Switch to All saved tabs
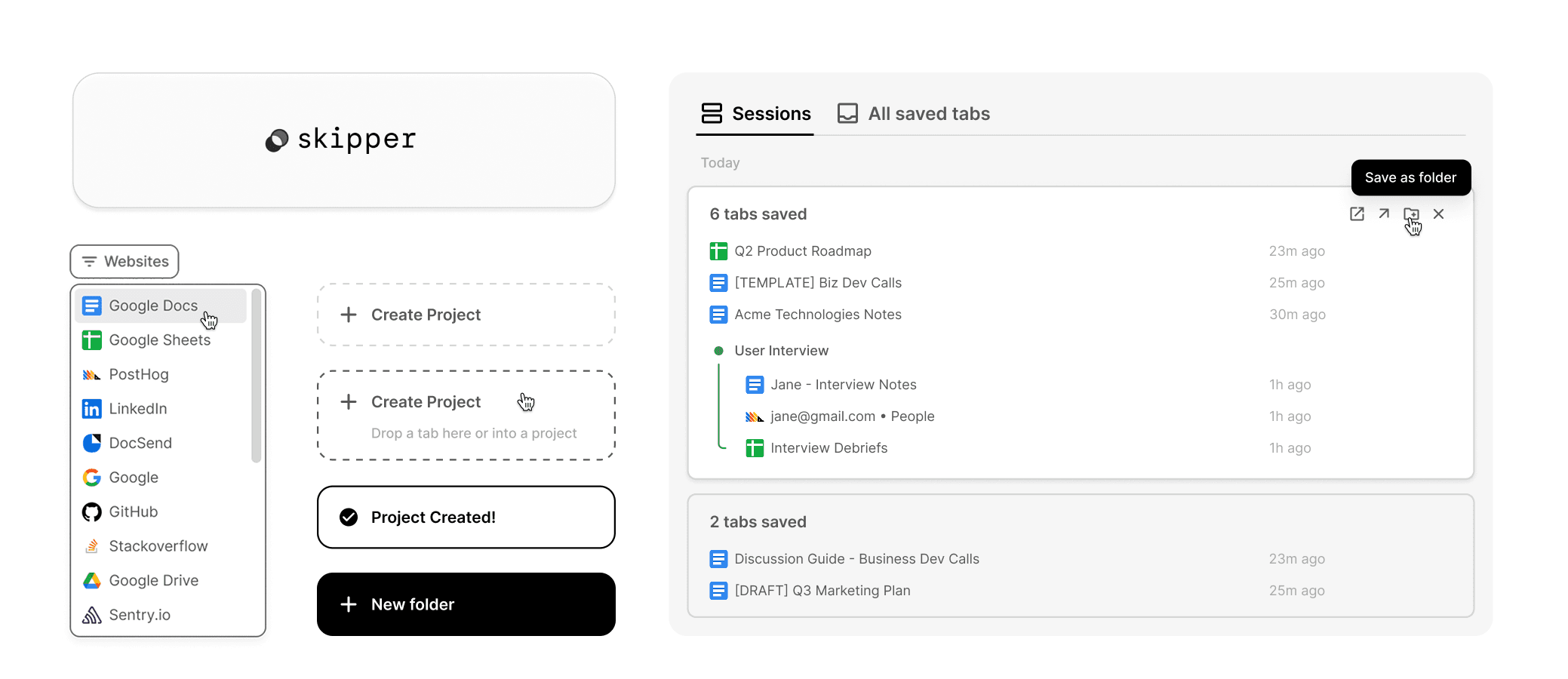1568x679 pixels. [914, 113]
